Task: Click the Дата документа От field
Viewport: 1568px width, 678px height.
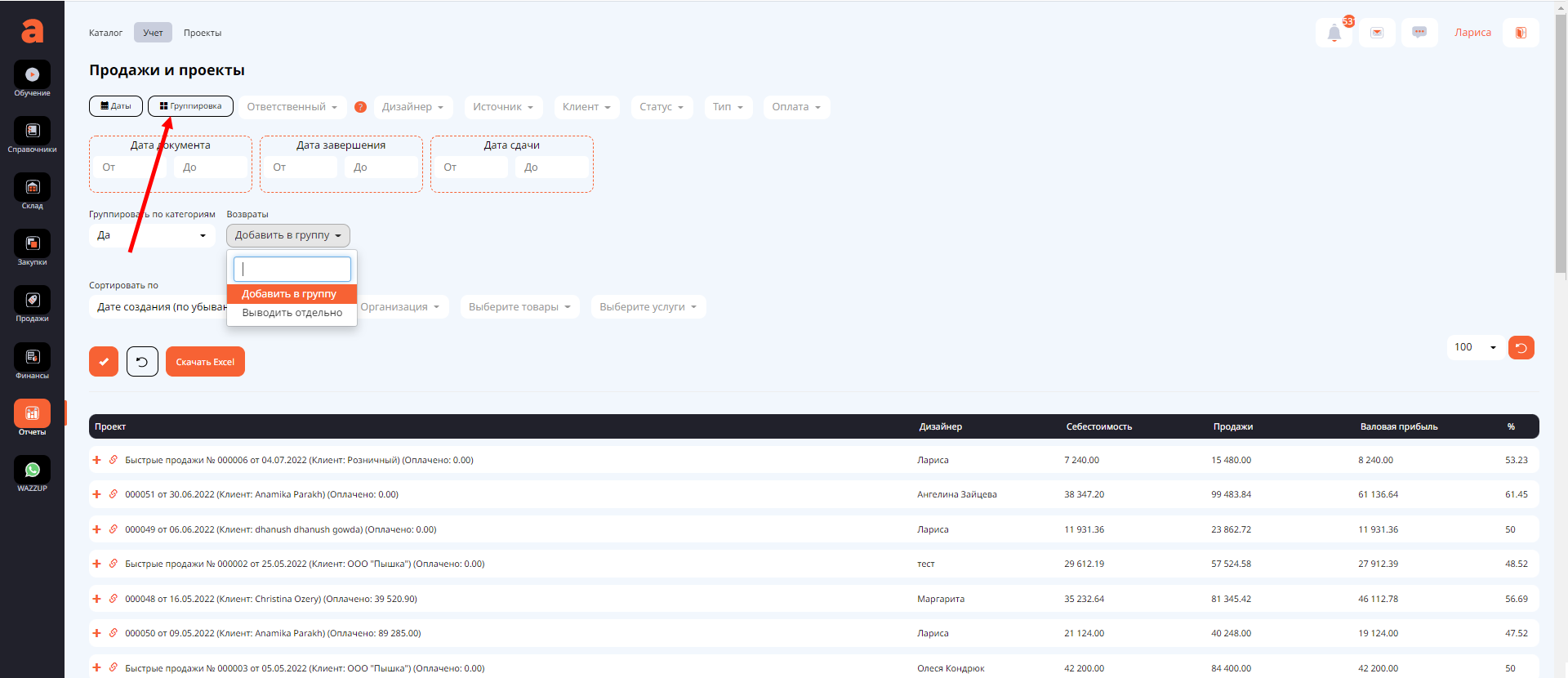Action: click(x=129, y=167)
